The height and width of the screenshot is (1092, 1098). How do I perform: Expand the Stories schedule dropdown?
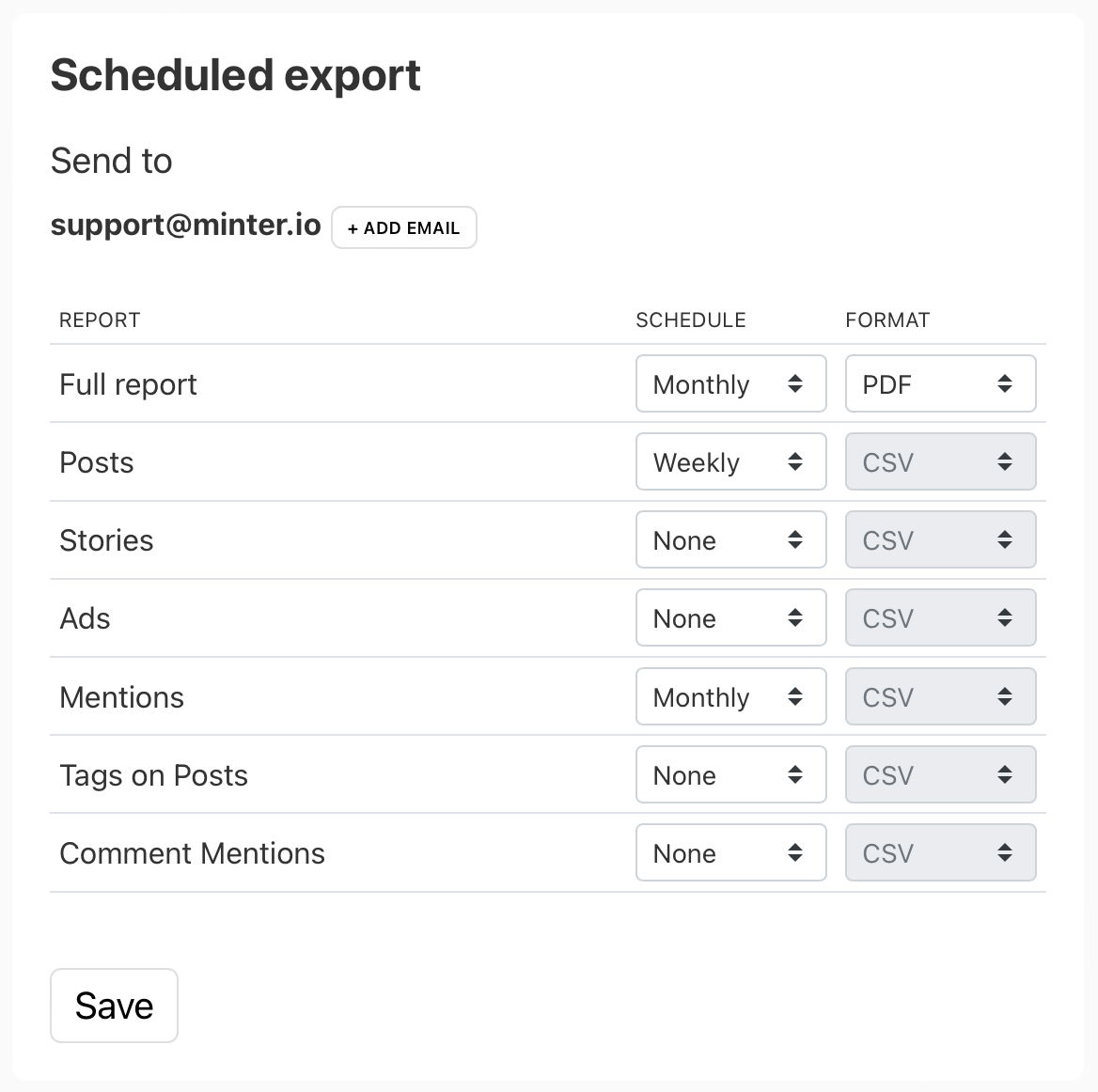click(x=730, y=539)
